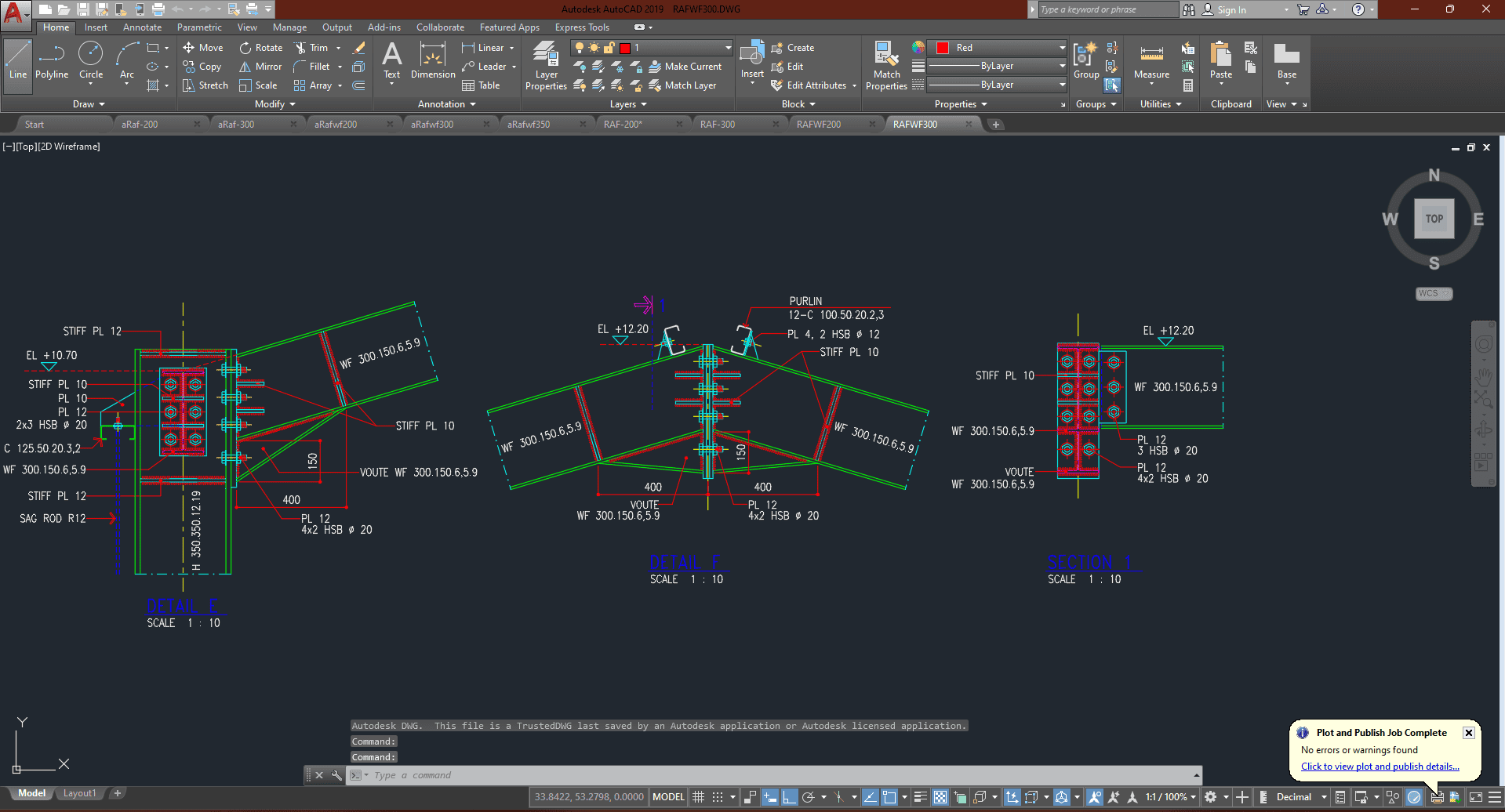Viewport: 1505px width, 812px height.
Task: Toggle the MODEL space button
Action: (x=668, y=797)
